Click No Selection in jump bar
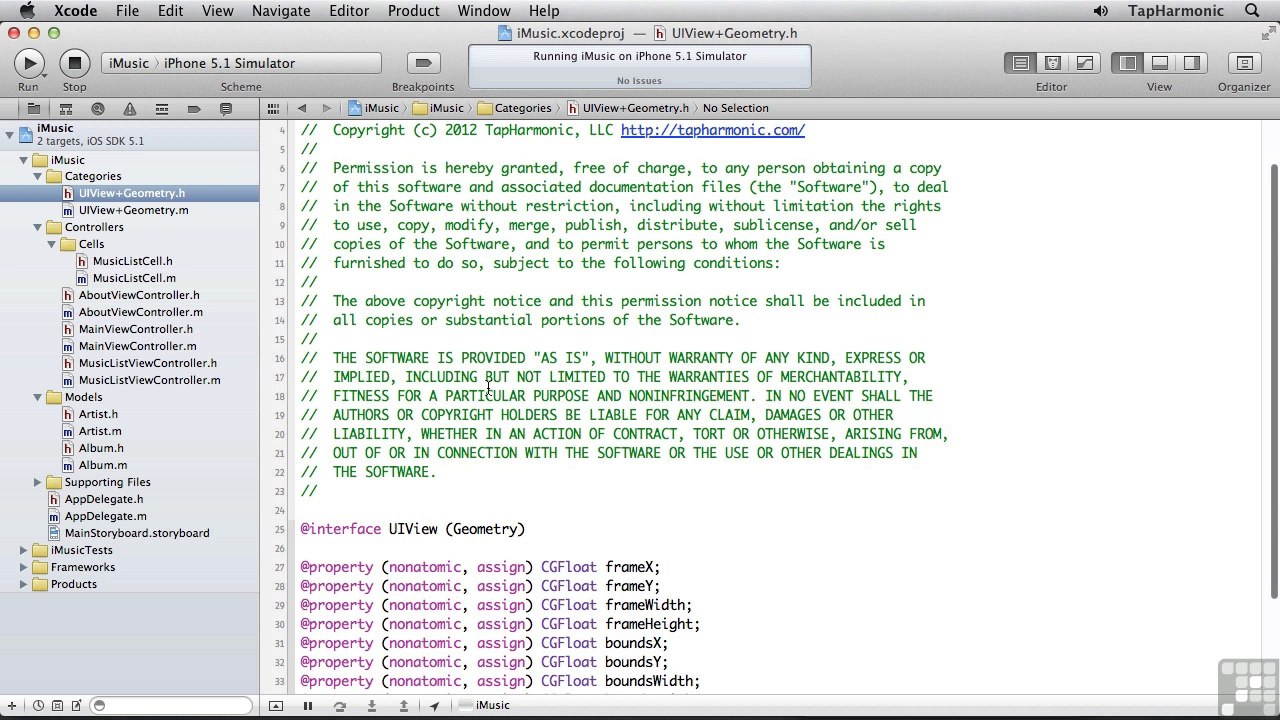The image size is (1280, 720). point(735,108)
